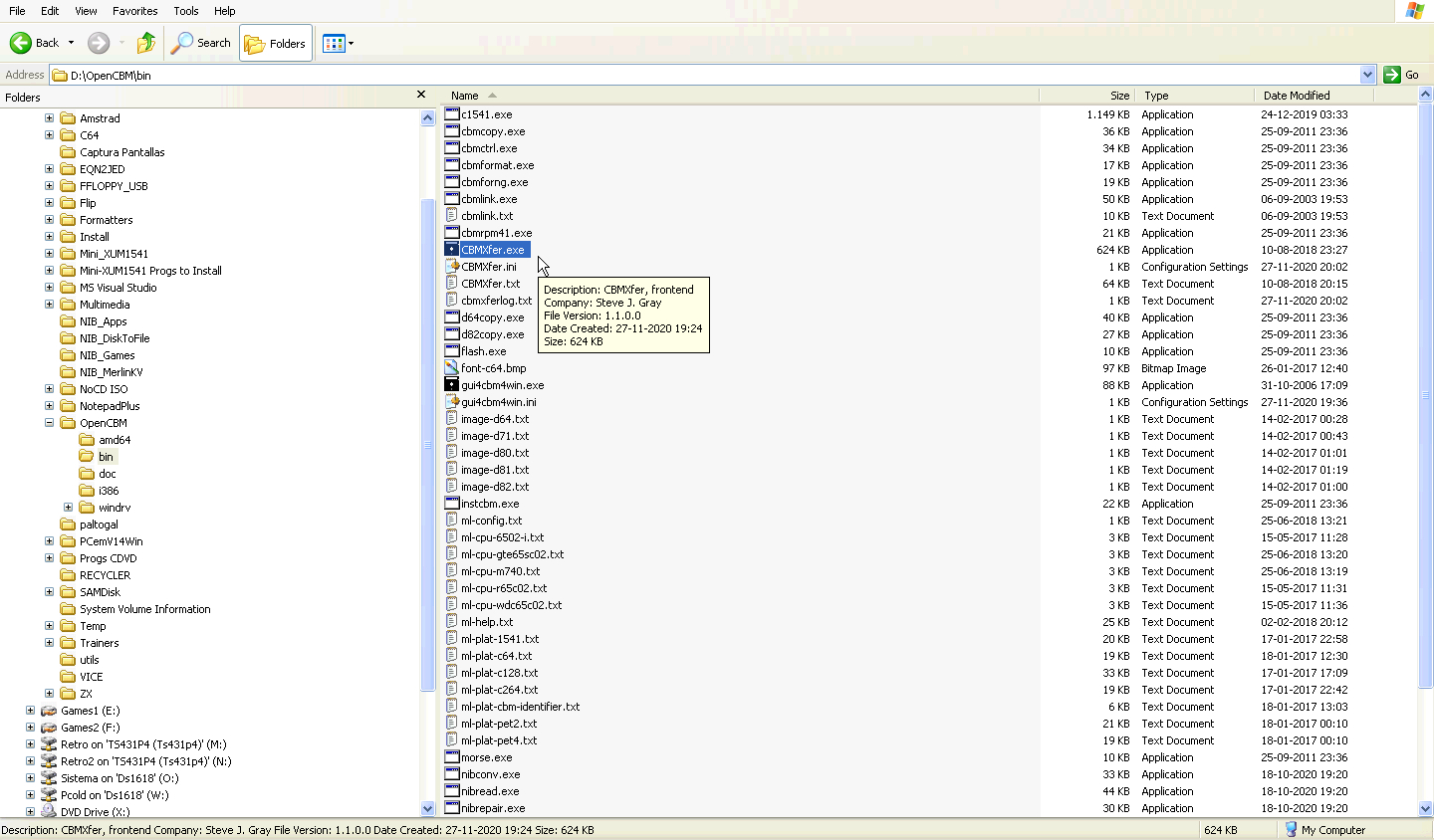Open the address bar dropdown arrow
Image resolution: width=1434 pixels, height=840 pixels.
[x=1367, y=75]
